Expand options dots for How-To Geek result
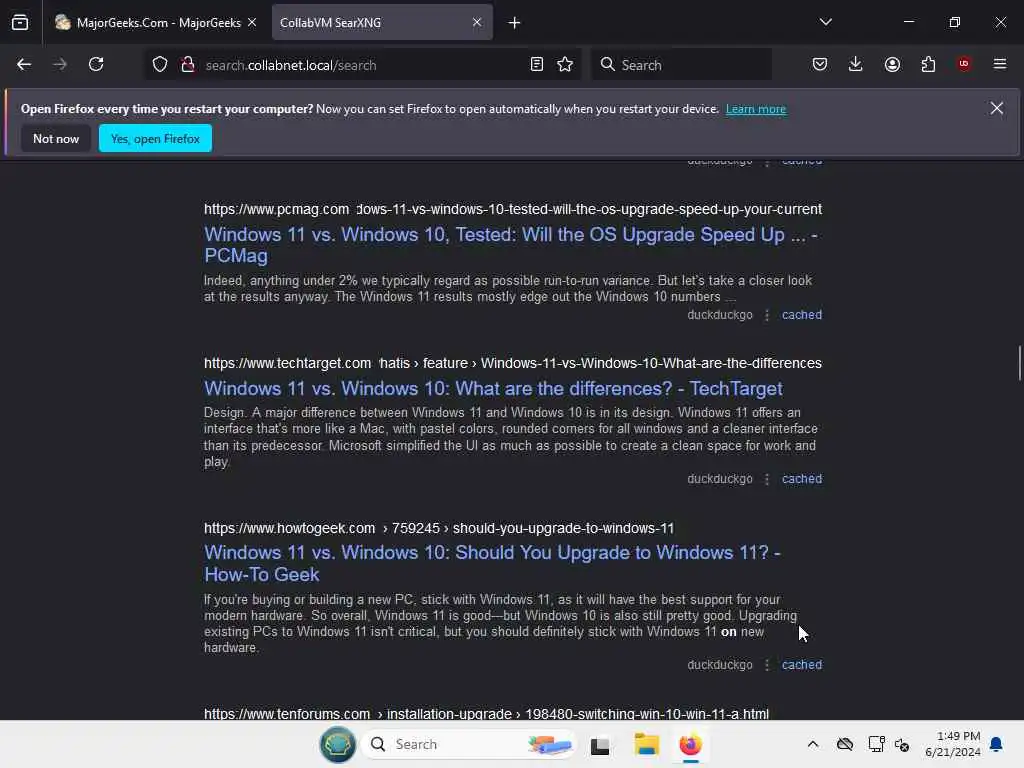This screenshot has height=768, width=1024. pyautogui.click(x=767, y=665)
